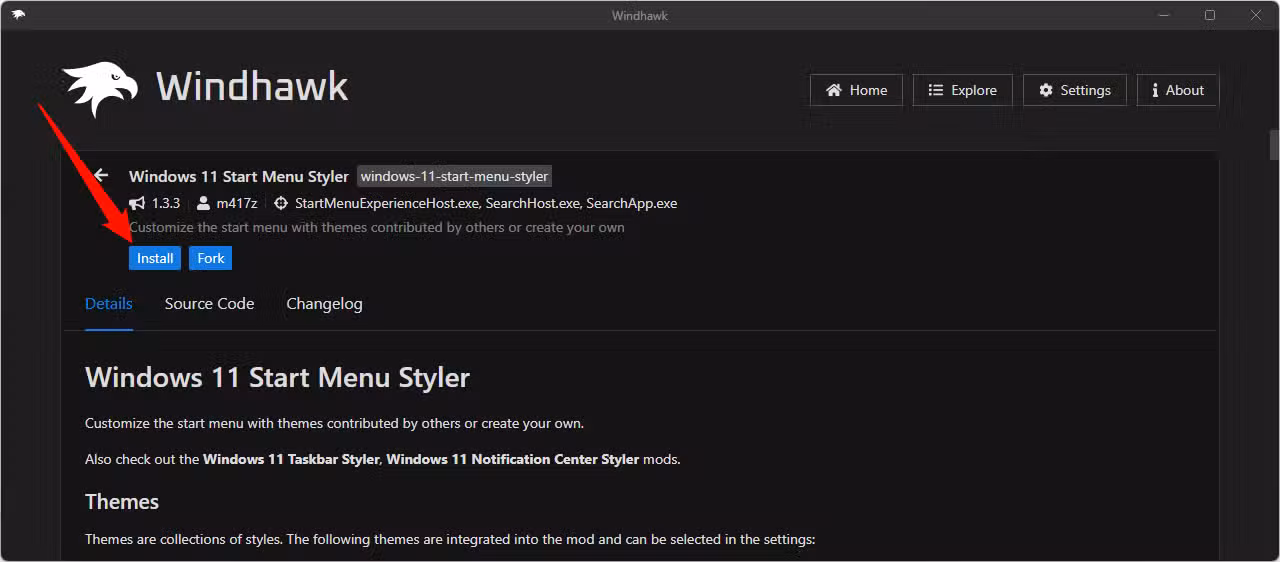View the Changelog tab
This screenshot has width=1280, height=562.
pyautogui.click(x=324, y=303)
